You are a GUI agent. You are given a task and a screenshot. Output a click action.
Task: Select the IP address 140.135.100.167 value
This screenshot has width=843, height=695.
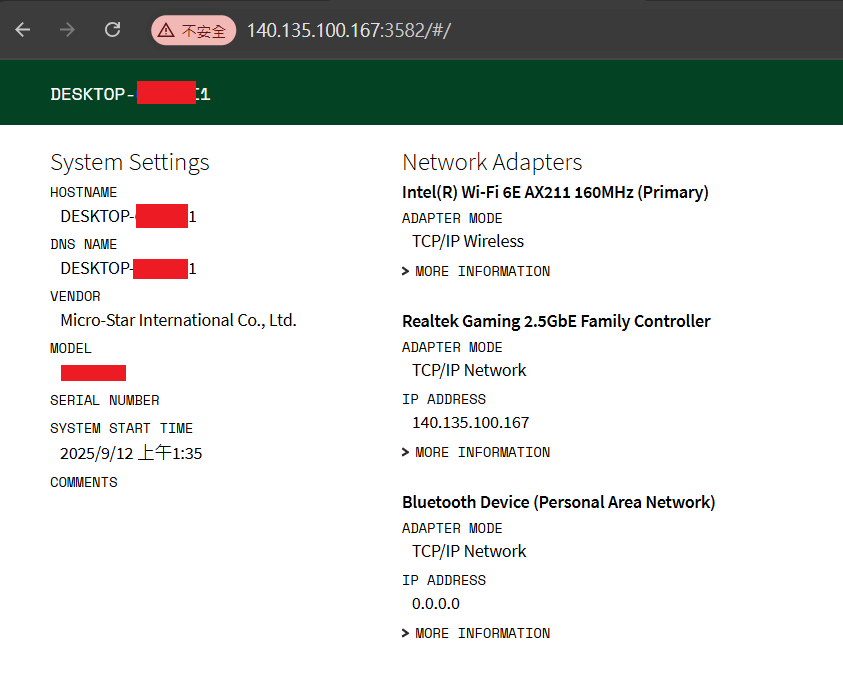(x=470, y=422)
